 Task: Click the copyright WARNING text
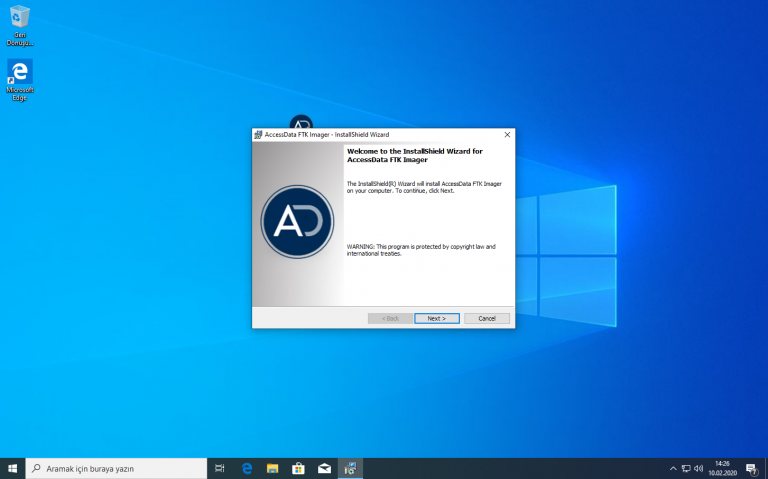coord(421,250)
